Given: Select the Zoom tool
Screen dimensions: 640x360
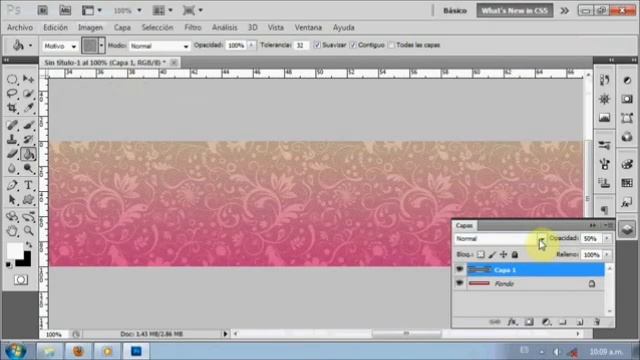Looking at the screenshot, I should [x=29, y=231].
